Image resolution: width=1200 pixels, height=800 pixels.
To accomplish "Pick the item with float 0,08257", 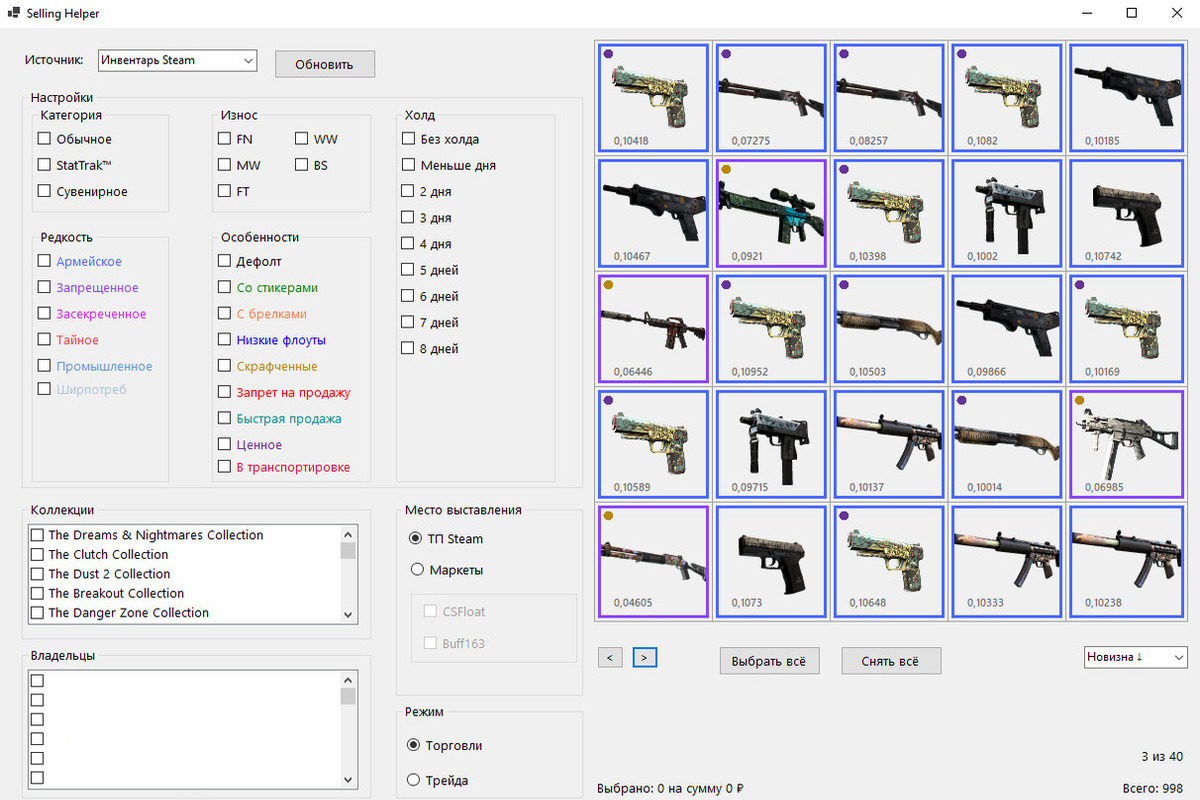I will (x=890, y=97).
